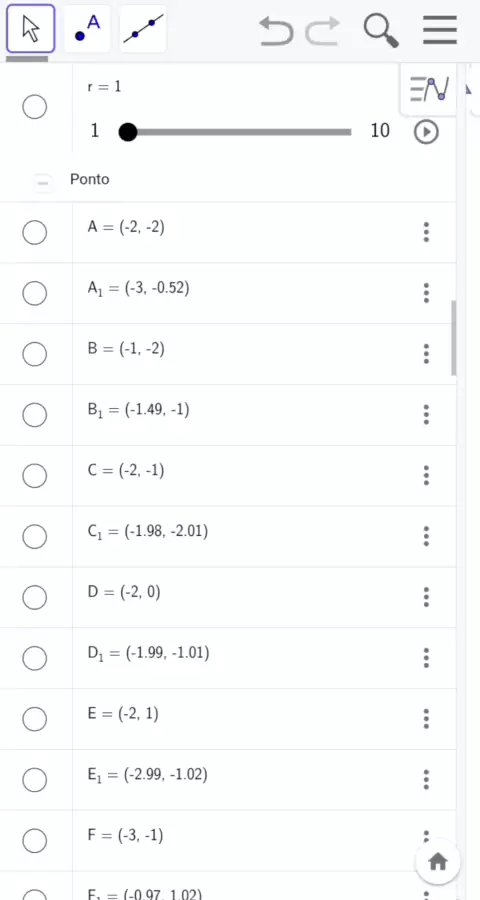This screenshot has height=900, width=480.
Task: Click the home view button
Action: coord(438,861)
